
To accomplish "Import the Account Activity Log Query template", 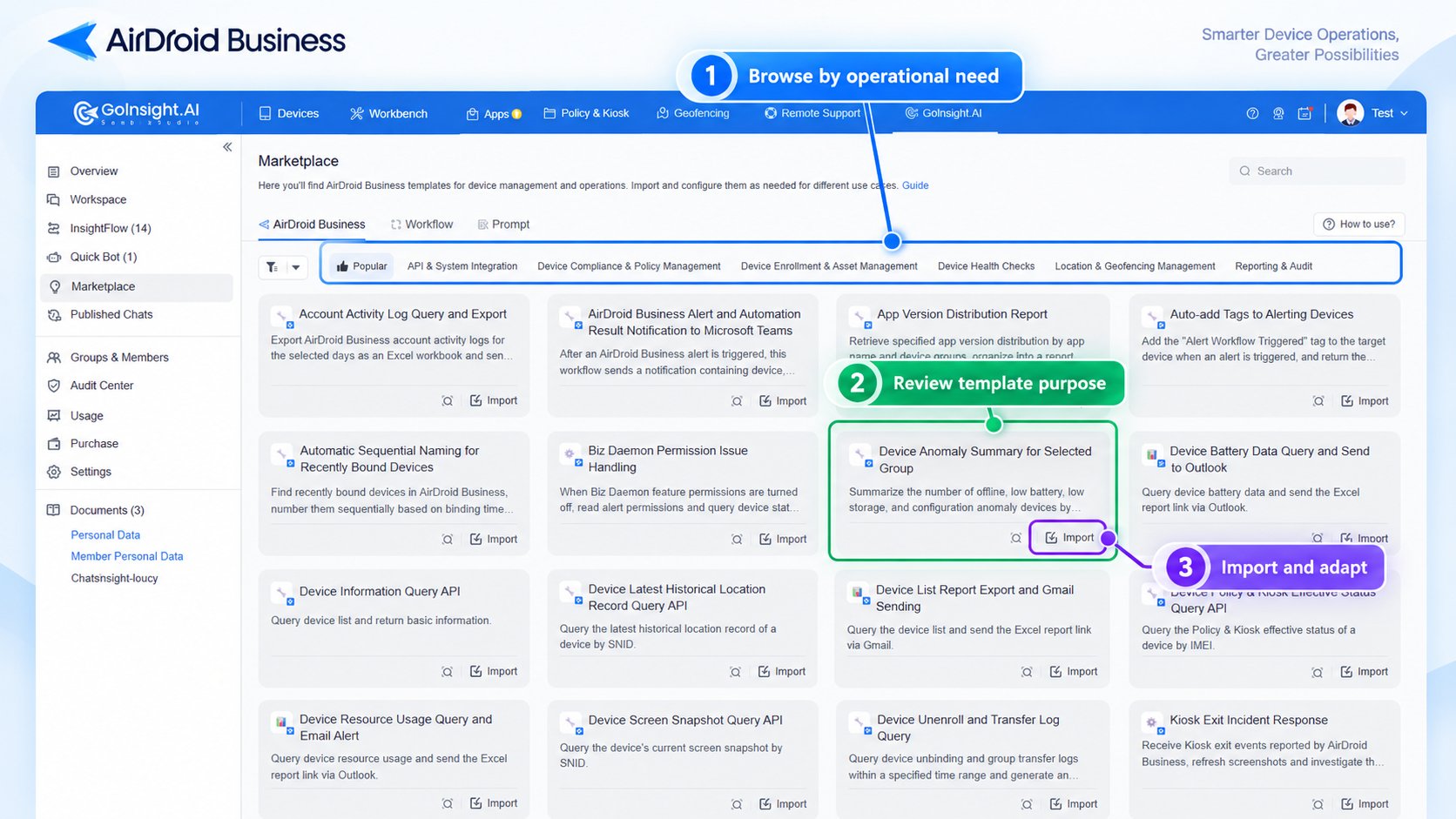I will [494, 400].
